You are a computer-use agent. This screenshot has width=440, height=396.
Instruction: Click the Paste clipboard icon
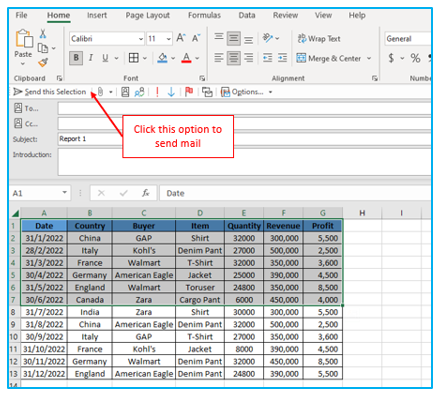tap(24, 38)
